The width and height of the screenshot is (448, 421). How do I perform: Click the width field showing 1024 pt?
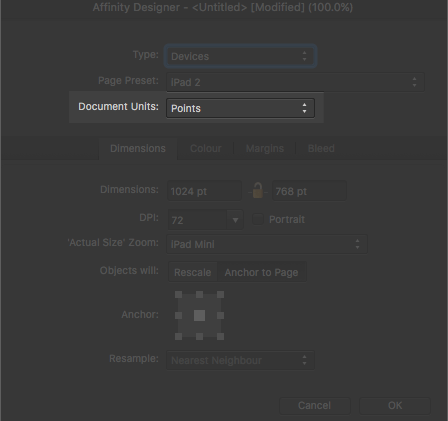(204, 191)
